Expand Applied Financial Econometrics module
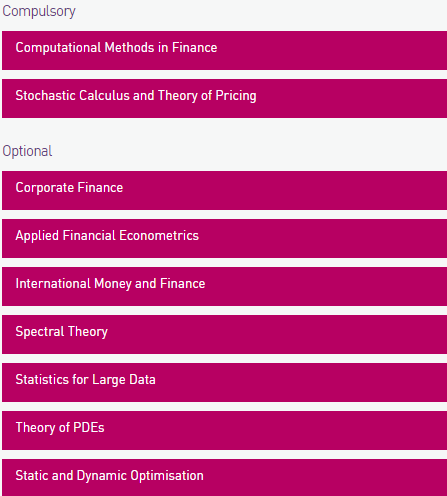The height and width of the screenshot is (496, 447). pyautogui.click(x=224, y=238)
